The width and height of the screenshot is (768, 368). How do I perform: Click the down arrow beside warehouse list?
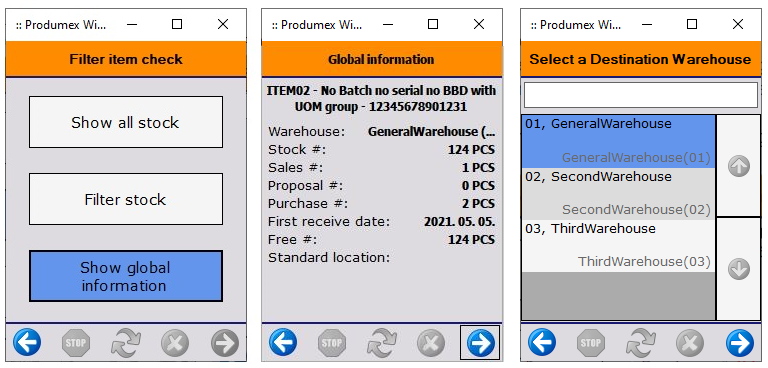pos(739,269)
